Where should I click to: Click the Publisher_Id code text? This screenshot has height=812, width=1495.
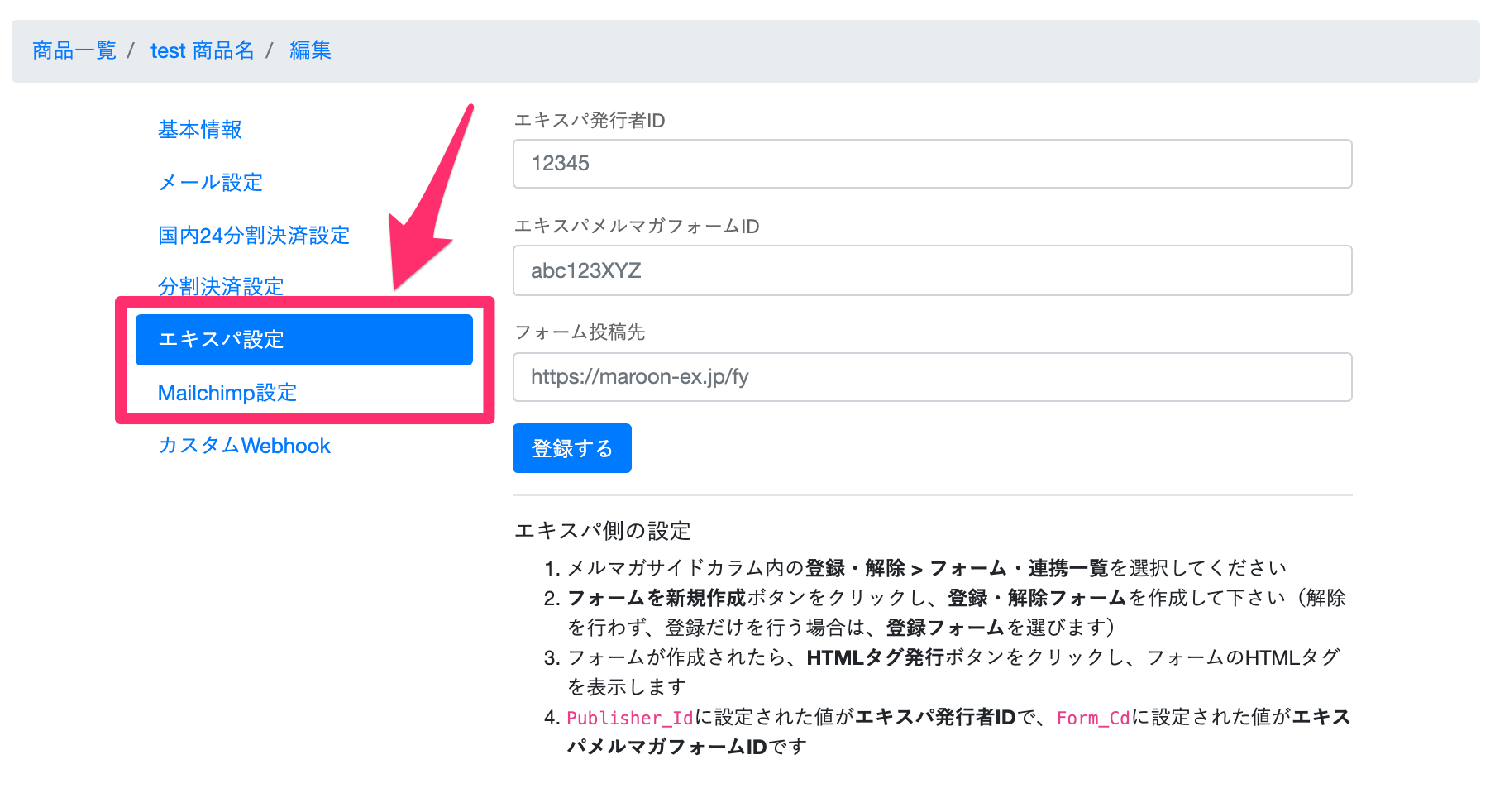pyautogui.click(x=629, y=718)
